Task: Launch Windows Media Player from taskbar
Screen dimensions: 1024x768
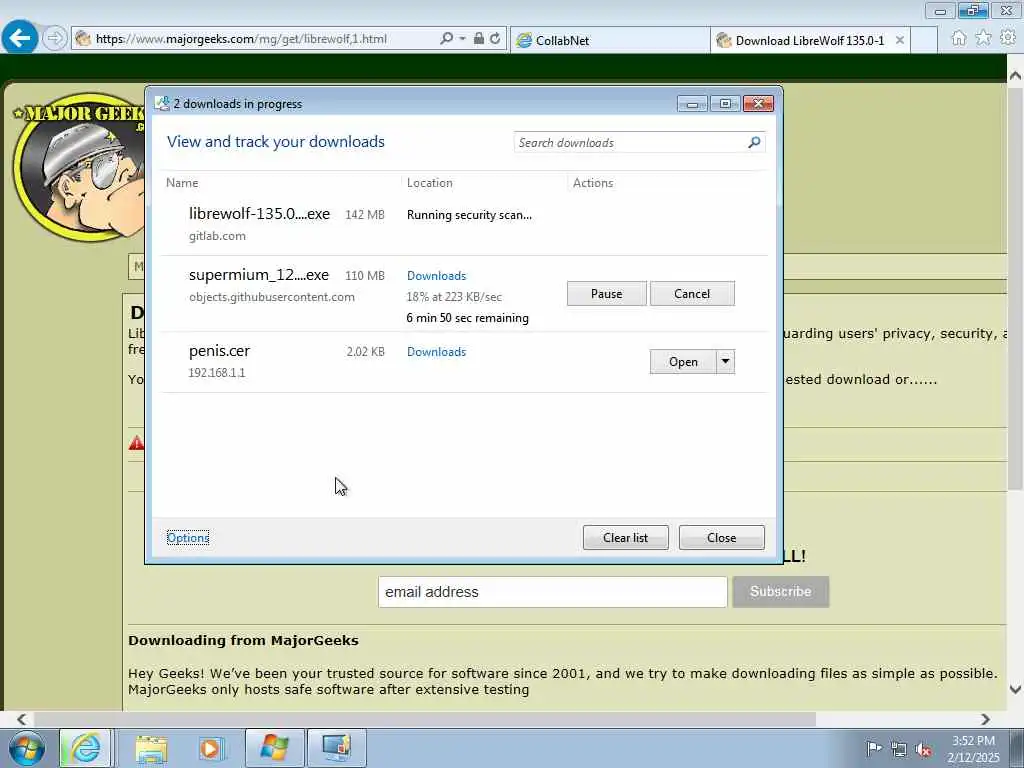Action: coord(212,748)
